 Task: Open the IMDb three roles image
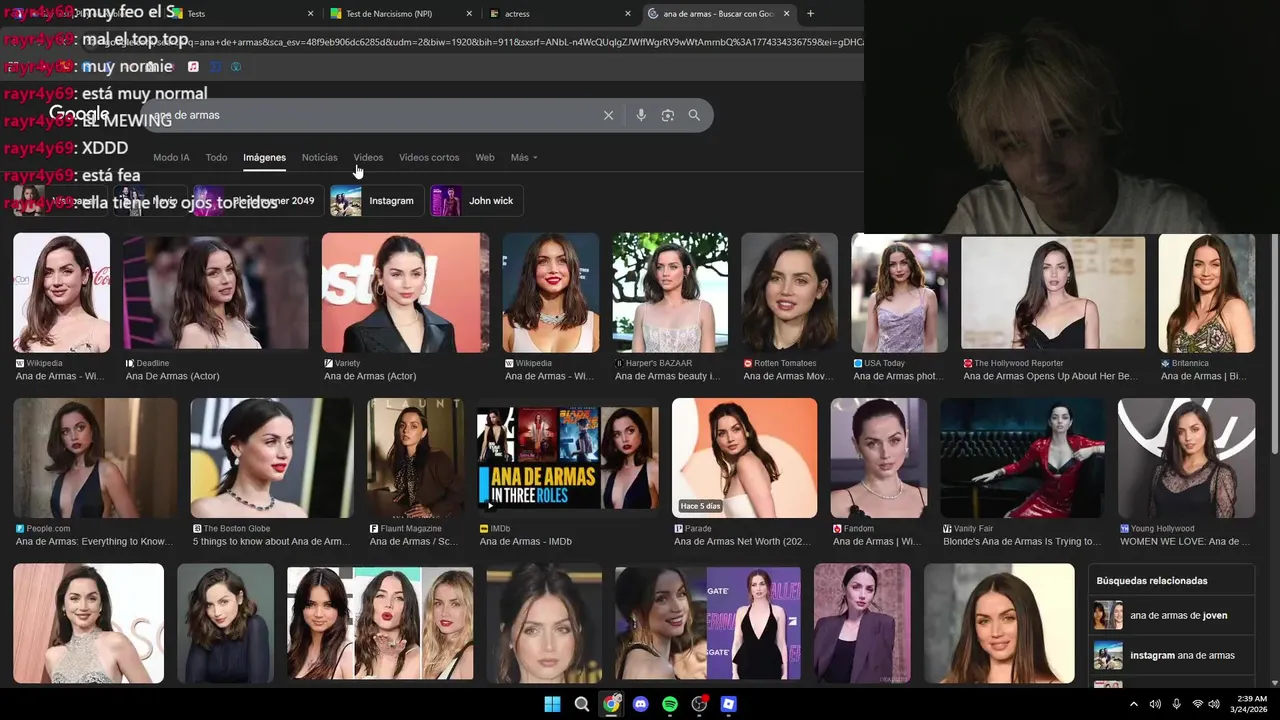pyautogui.click(x=568, y=458)
